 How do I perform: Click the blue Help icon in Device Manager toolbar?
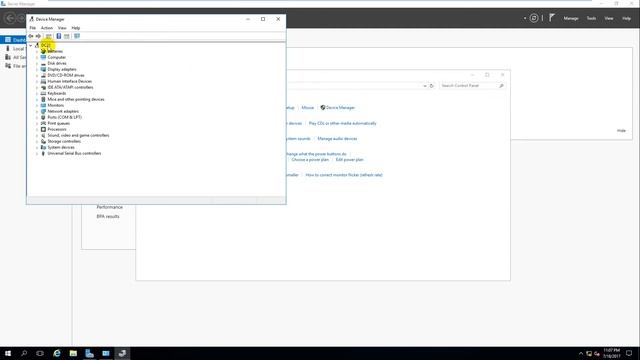[59, 36]
